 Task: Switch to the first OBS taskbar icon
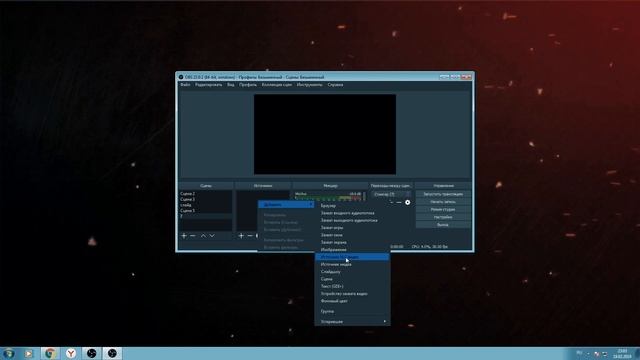coord(91,353)
